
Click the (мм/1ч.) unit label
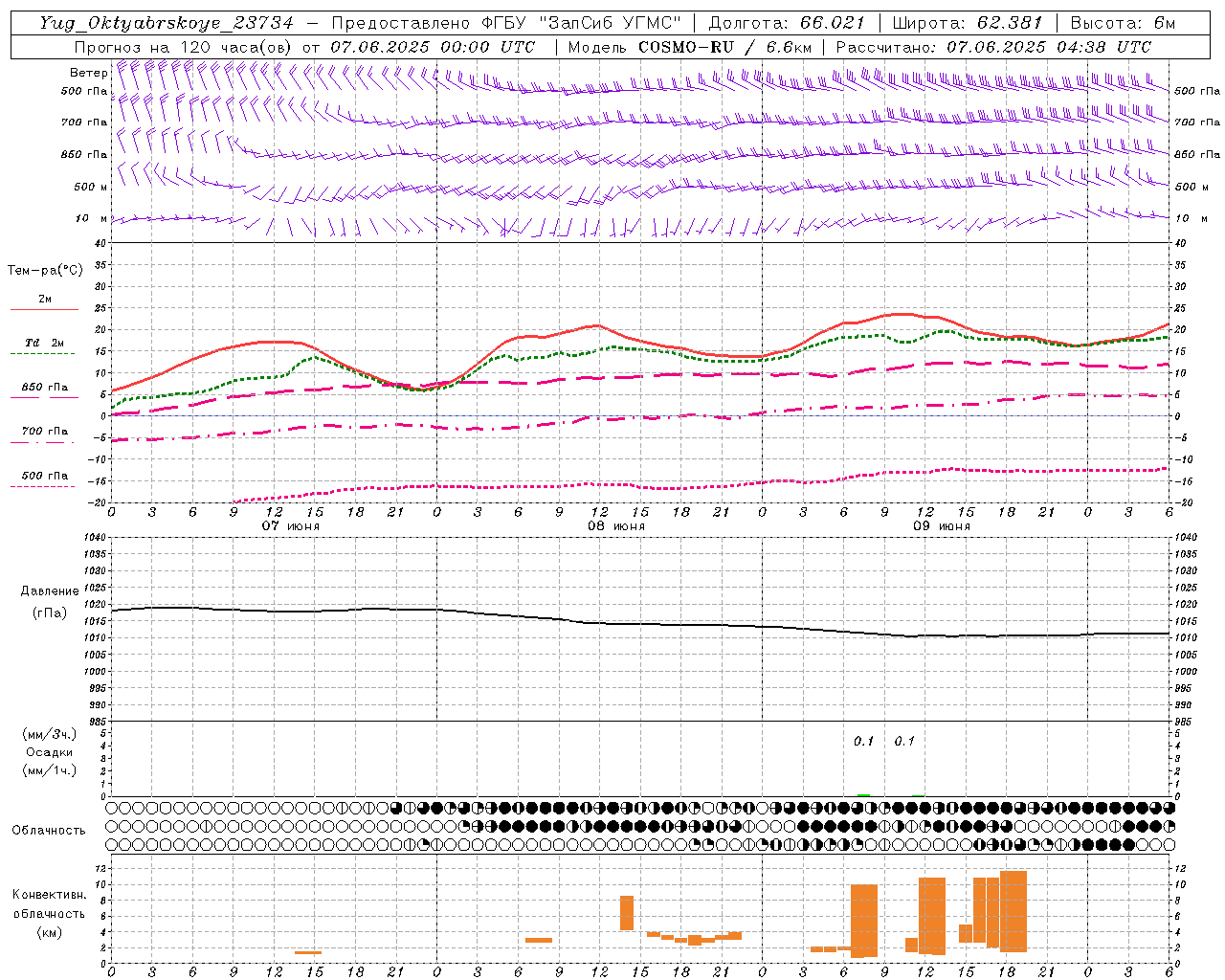50,770
